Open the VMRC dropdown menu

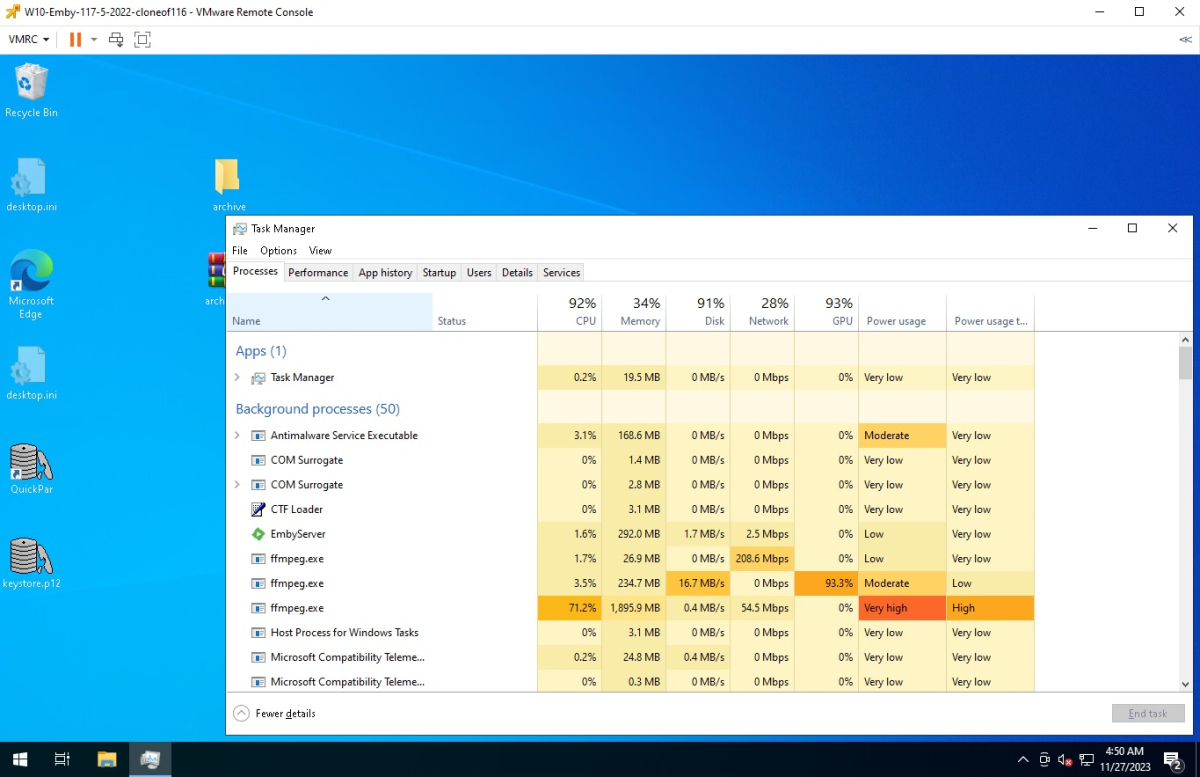[x=29, y=39]
